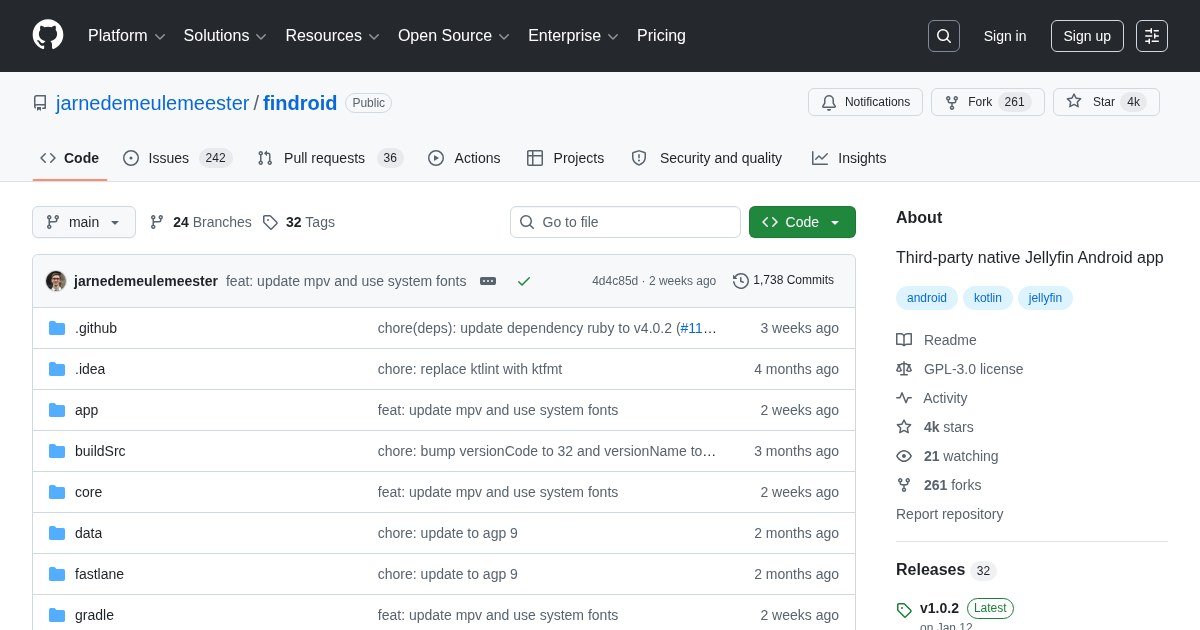This screenshot has height=630, width=1200.
Task: Click the license scale icon
Action: (904, 369)
